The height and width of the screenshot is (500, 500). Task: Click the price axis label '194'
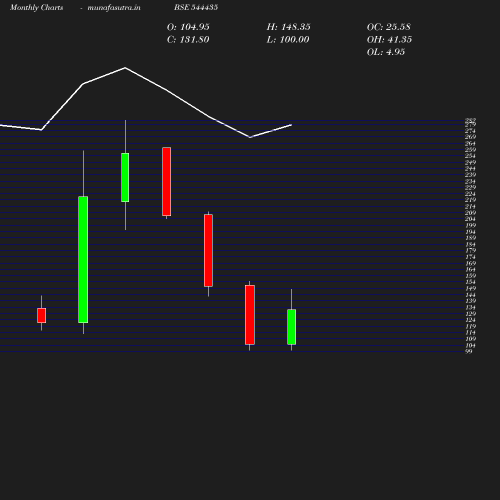coord(470,232)
